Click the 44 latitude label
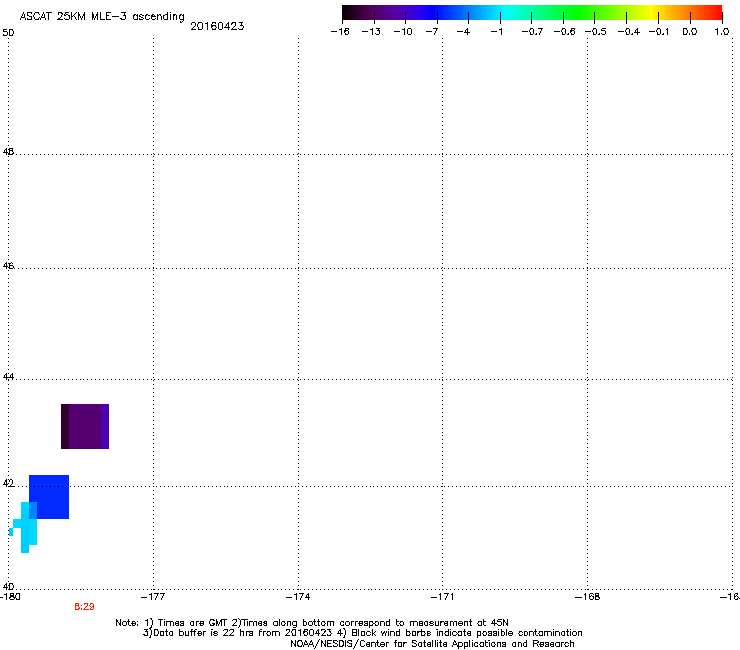Screen dimensions: 740x650 coord(8,377)
